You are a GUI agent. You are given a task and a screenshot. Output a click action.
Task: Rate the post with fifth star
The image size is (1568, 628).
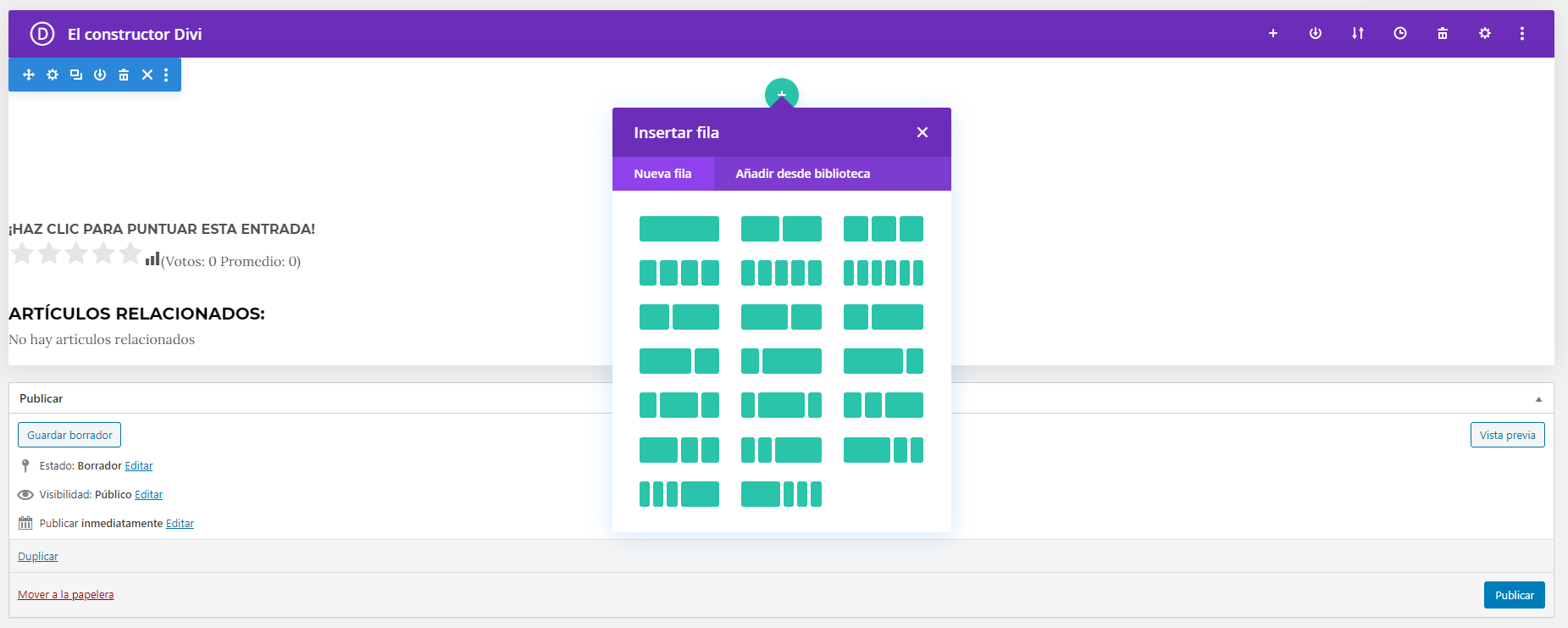tap(130, 253)
